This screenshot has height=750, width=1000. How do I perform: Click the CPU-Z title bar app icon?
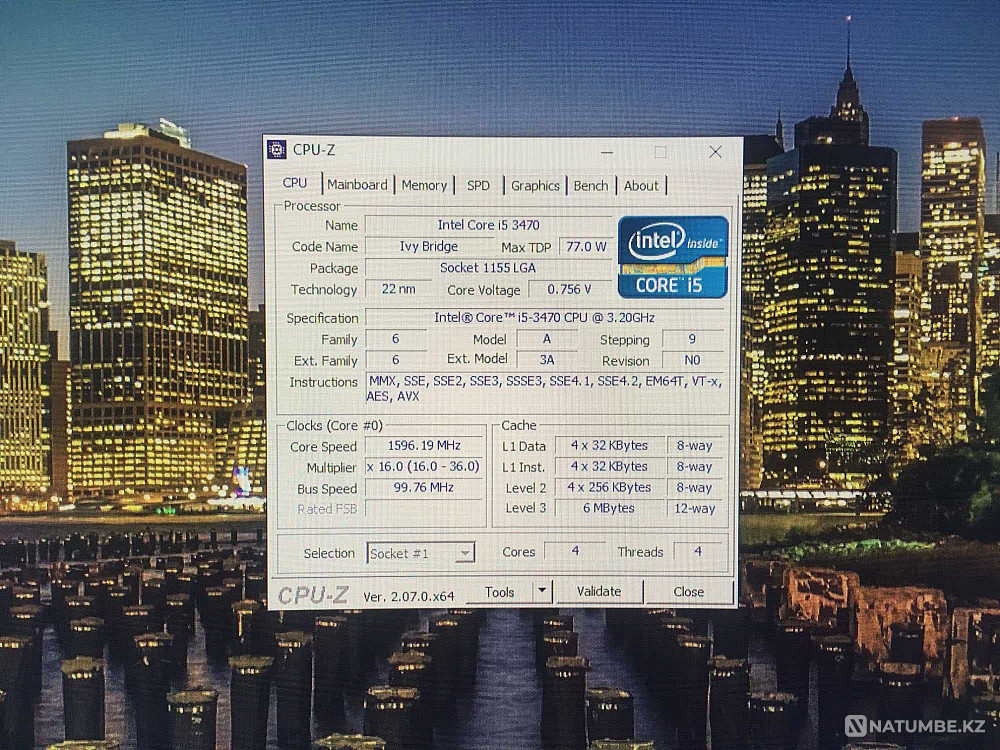pyautogui.click(x=277, y=149)
